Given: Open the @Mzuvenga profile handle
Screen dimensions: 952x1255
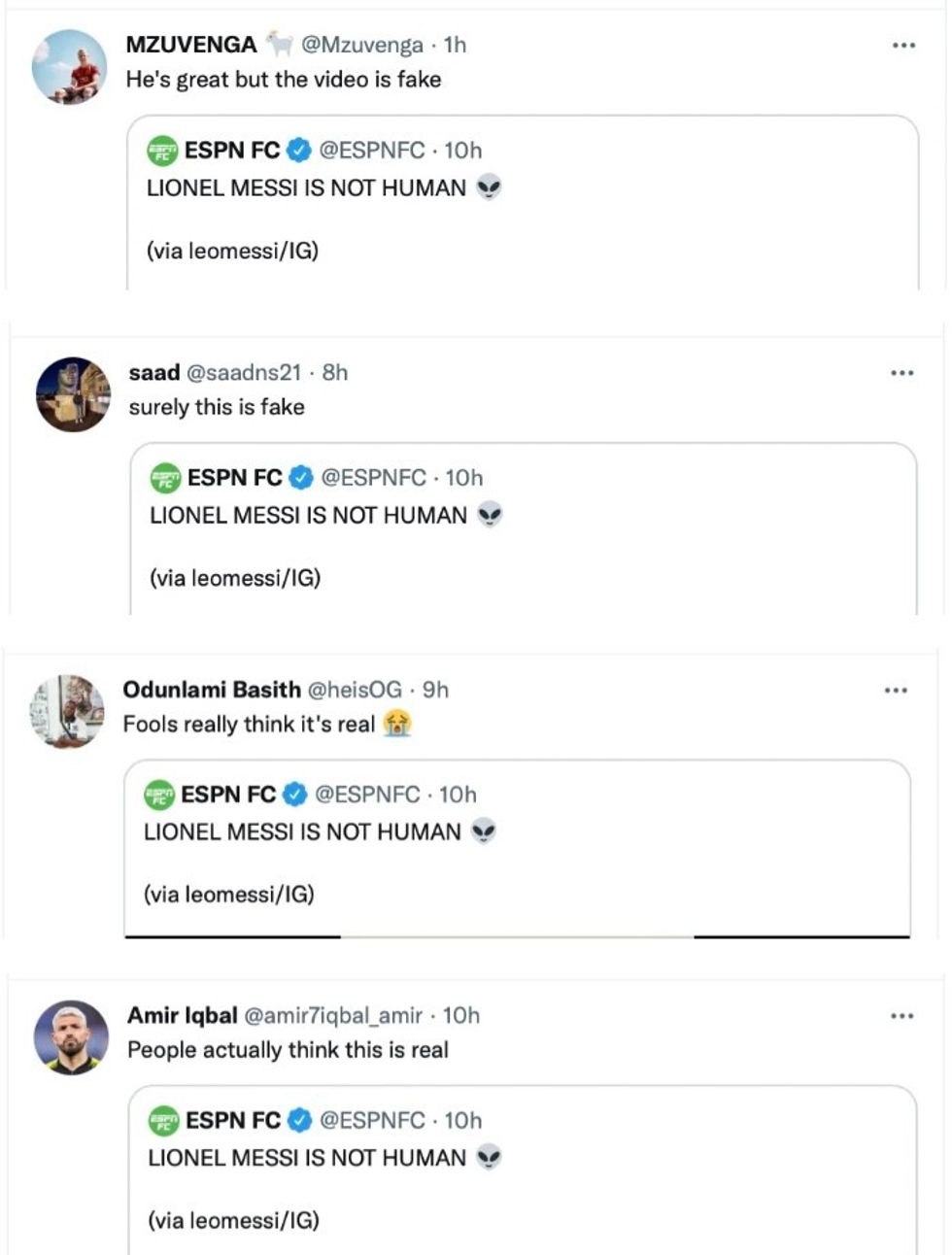Looking at the screenshot, I should pyautogui.click(x=360, y=44).
